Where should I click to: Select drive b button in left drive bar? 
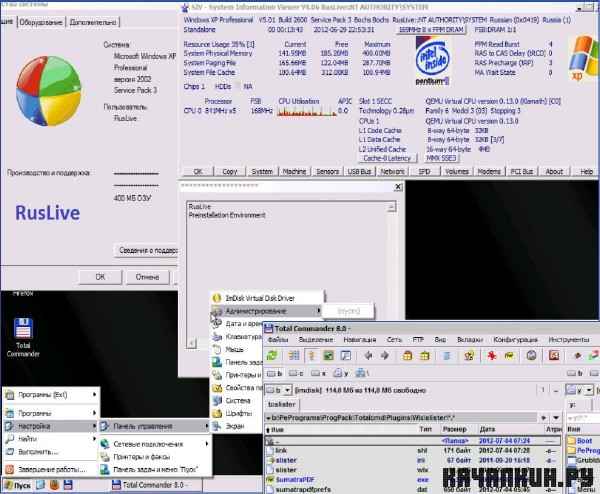point(275,373)
